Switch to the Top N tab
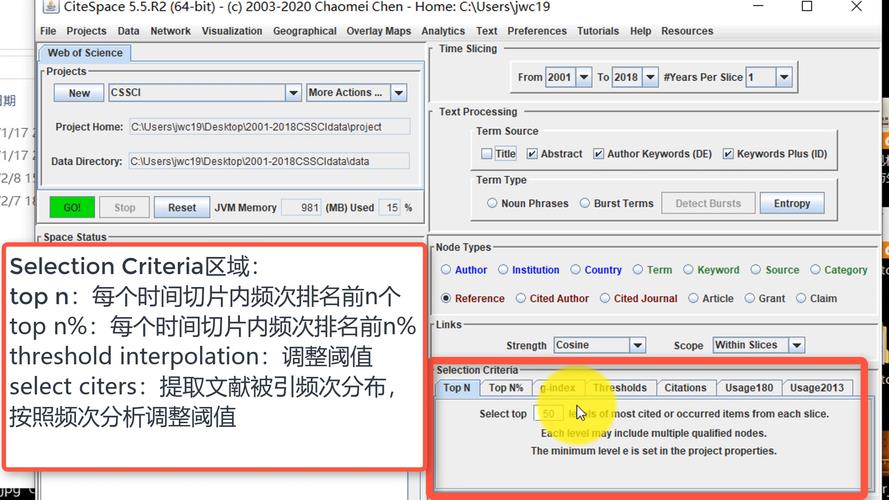The width and height of the screenshot is (889, 500). [457, 388]
